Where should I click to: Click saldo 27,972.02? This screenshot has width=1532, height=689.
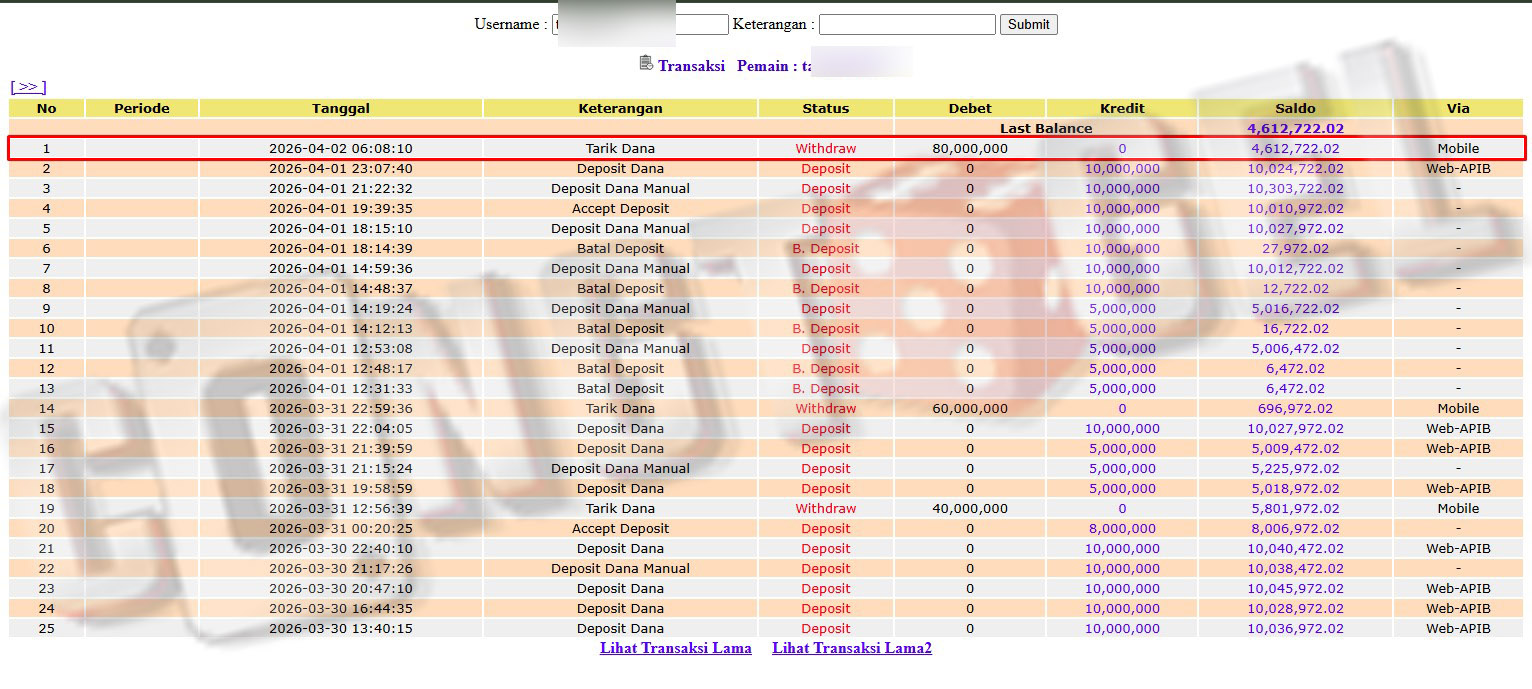(1296, 248)
